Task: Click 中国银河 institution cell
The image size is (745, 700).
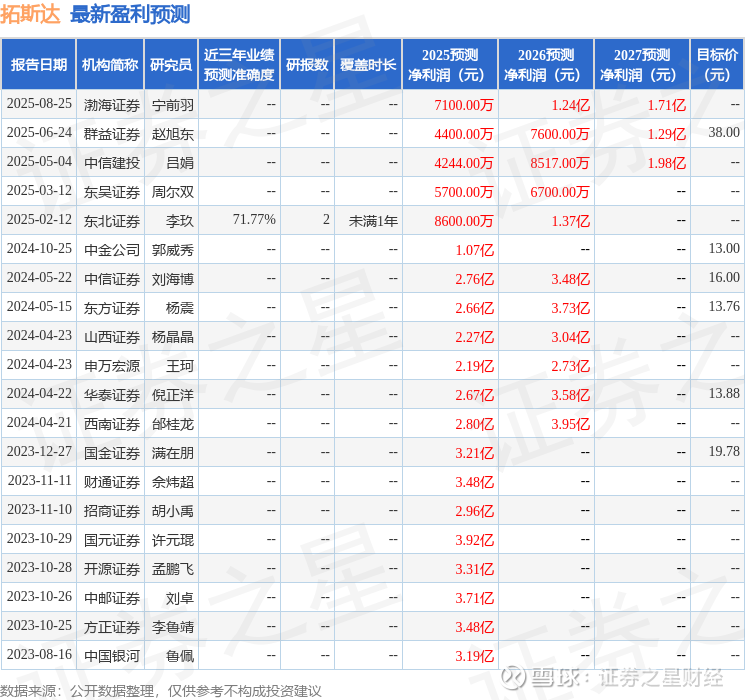Action: click(112, 656)
